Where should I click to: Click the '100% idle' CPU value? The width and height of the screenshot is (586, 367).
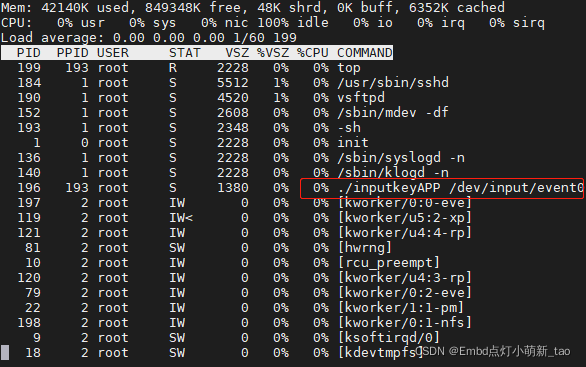pyautogui.click(x=293, y=23)
